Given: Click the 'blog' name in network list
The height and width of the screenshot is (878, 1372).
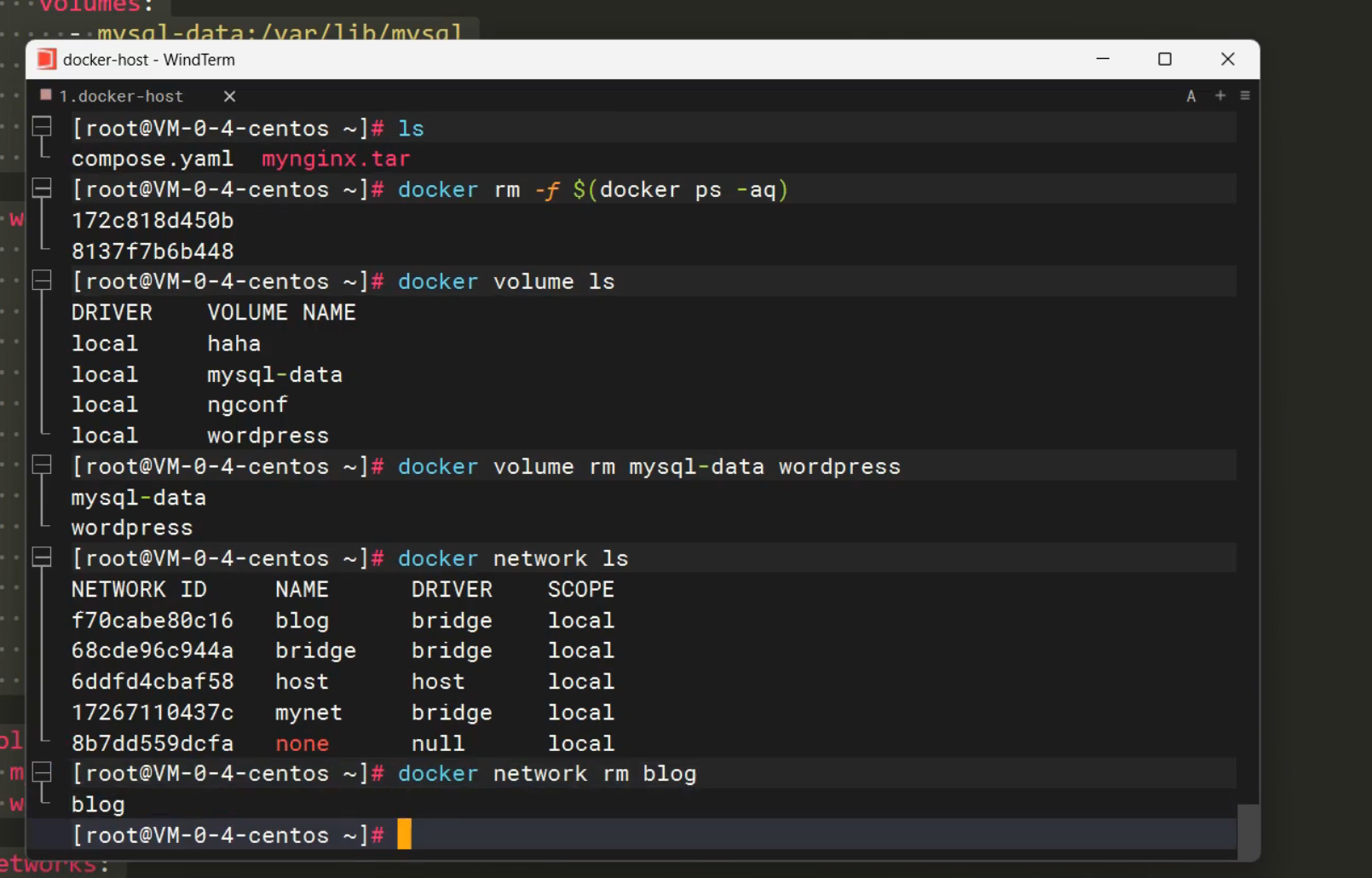Looking at the screenshot, I should pyautogui.click(x=303, y=620).
